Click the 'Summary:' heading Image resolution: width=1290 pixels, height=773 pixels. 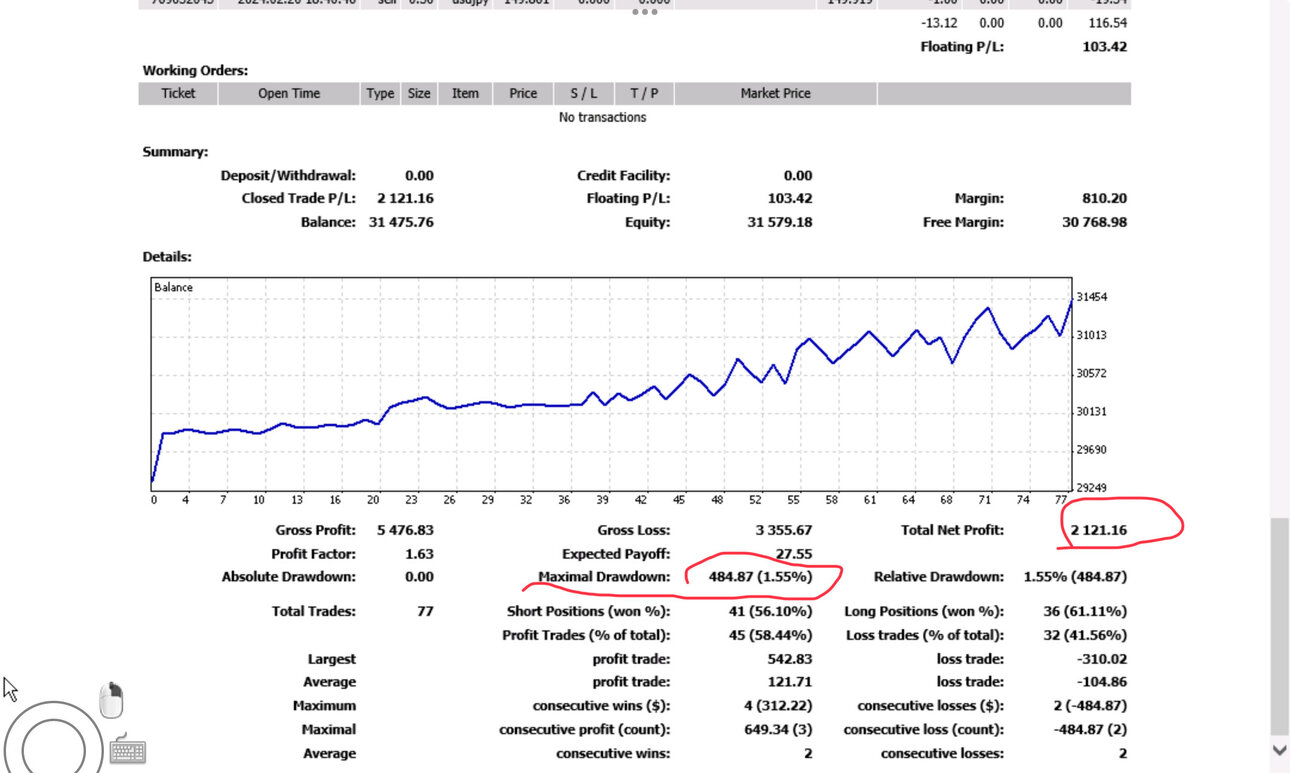coord(175,152)
